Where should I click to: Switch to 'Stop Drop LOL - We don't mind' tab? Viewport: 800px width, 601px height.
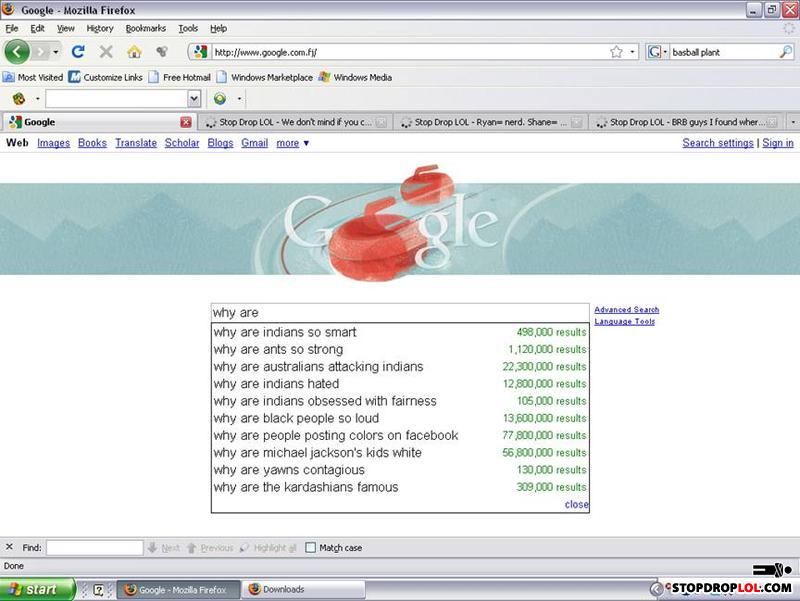[x=296, y=122]
